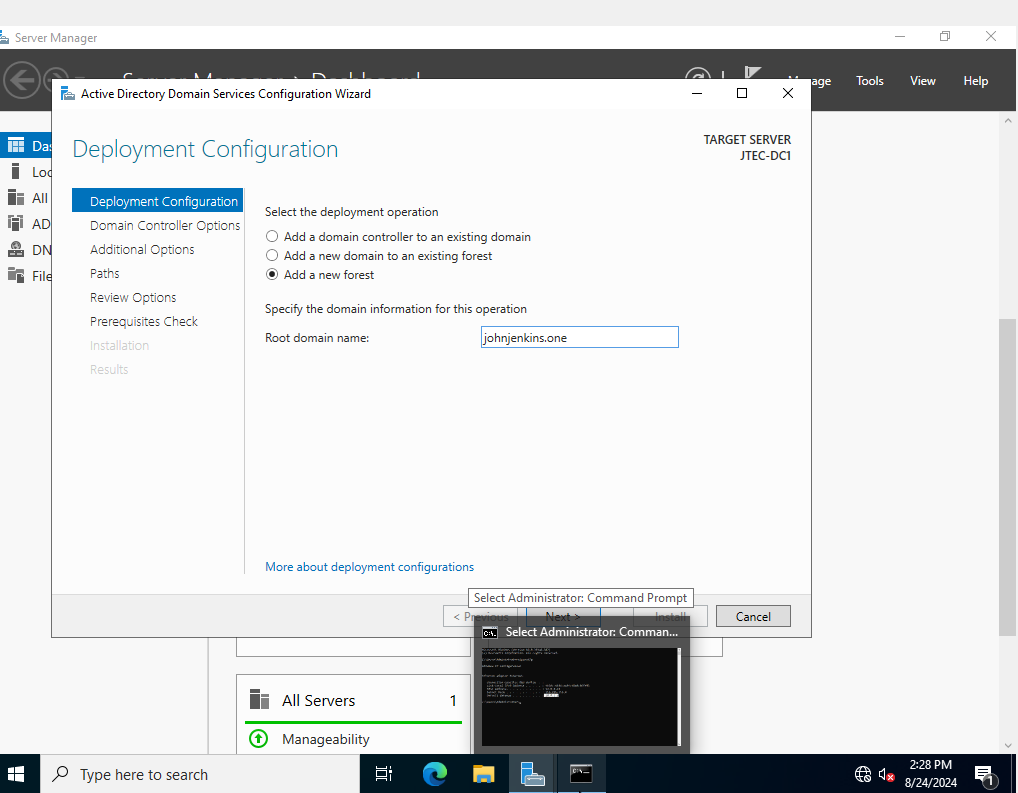Select Deployment Configuration in wizard sidebar
Viewport: 1018px width, 793px height.
(157, 201)
